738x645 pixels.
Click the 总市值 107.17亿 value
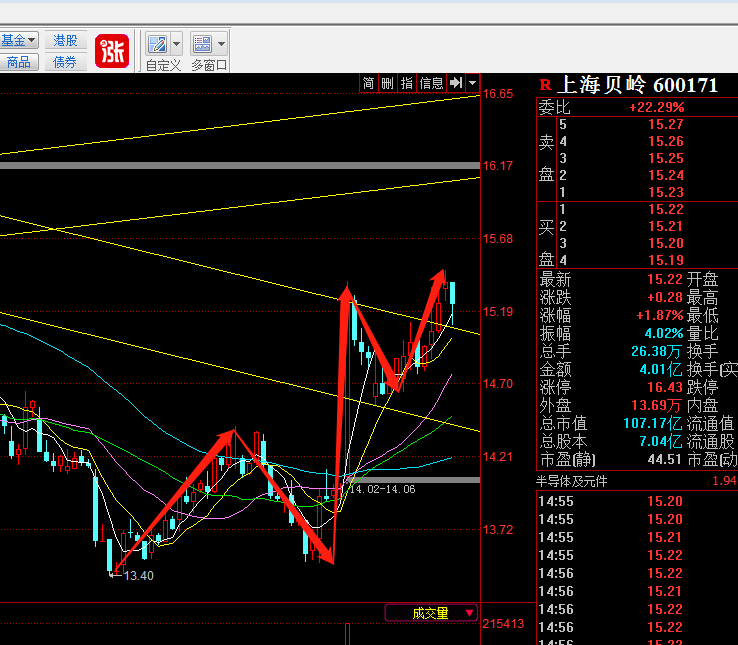coord(653,423)
